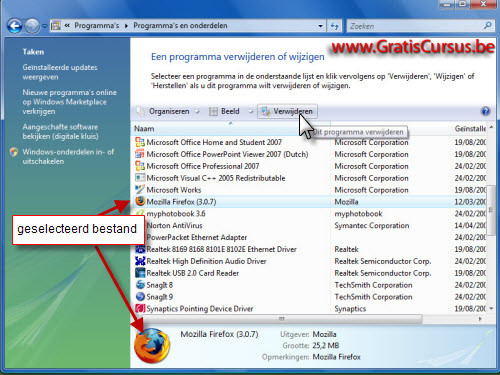Click the Verwijderen toolbar button
This screenshot has height=375, width=500.
pos(287,111)
